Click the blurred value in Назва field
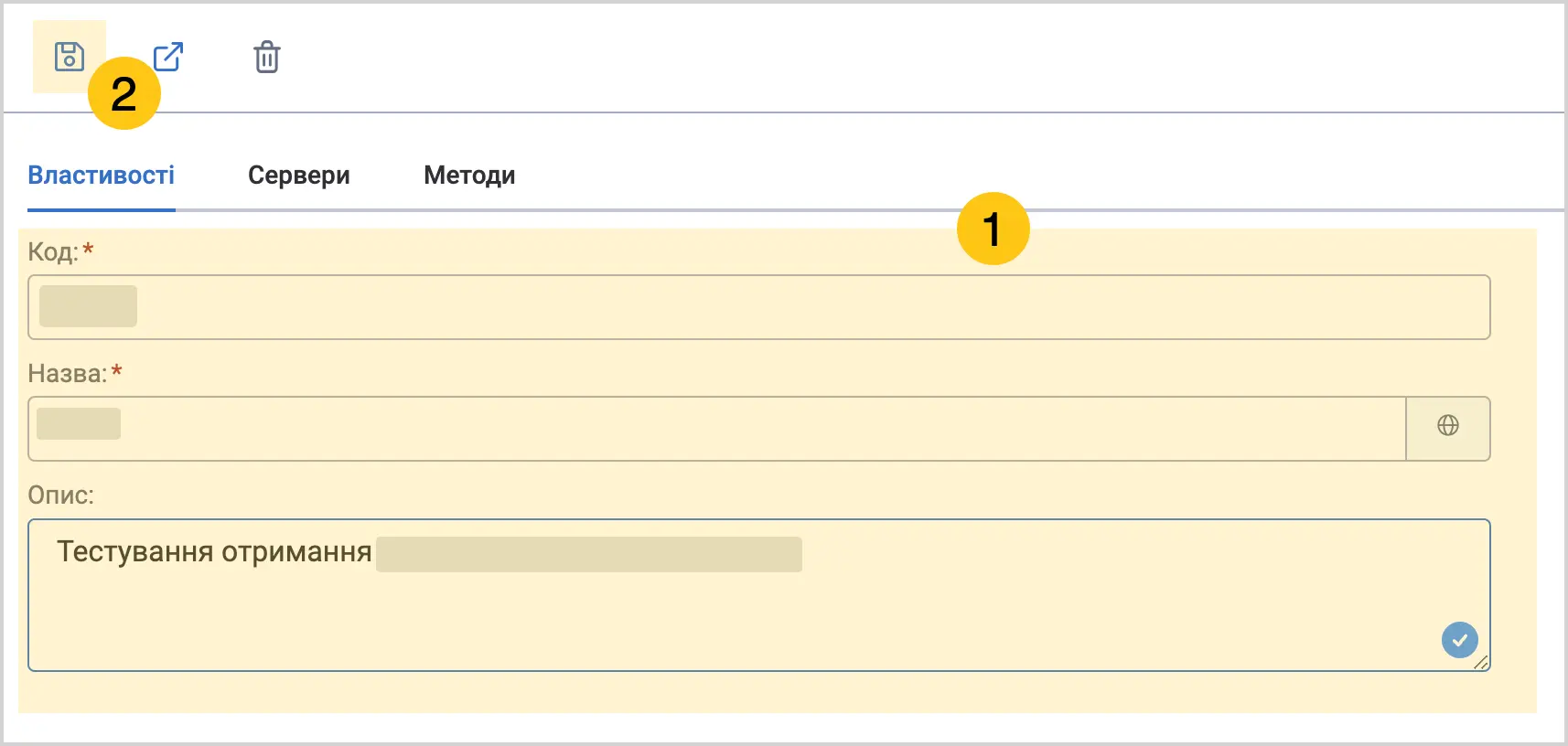The image size is (1568, 746). click(x=79, y=423)
